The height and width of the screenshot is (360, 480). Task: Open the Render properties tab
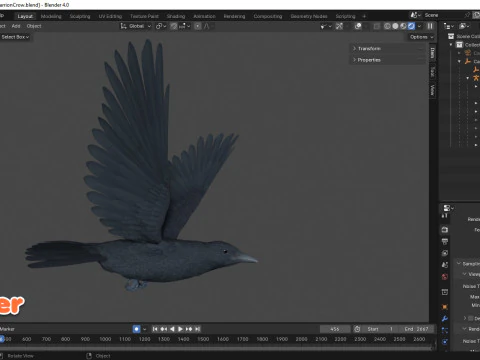445,230
